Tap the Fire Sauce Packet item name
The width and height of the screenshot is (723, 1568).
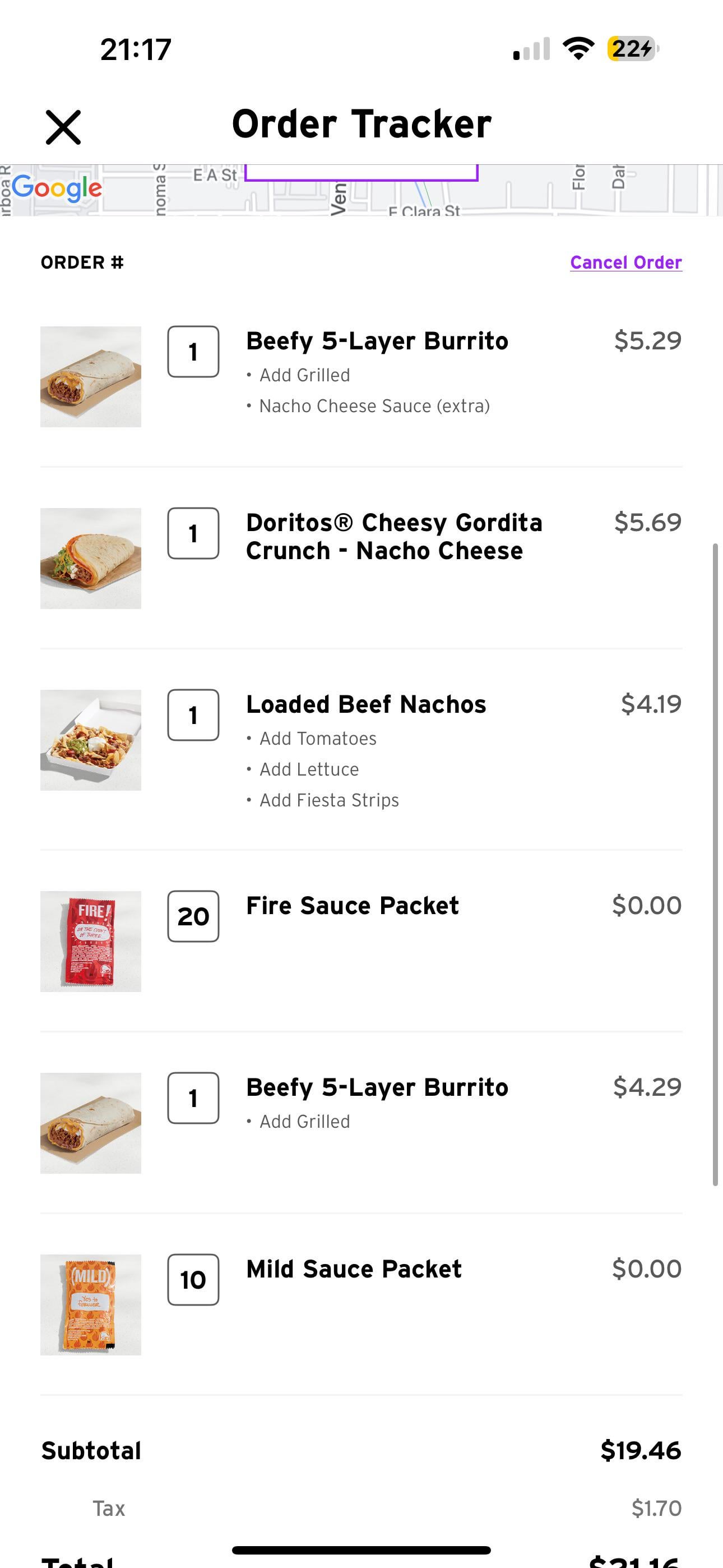click(x=352, y=906)
